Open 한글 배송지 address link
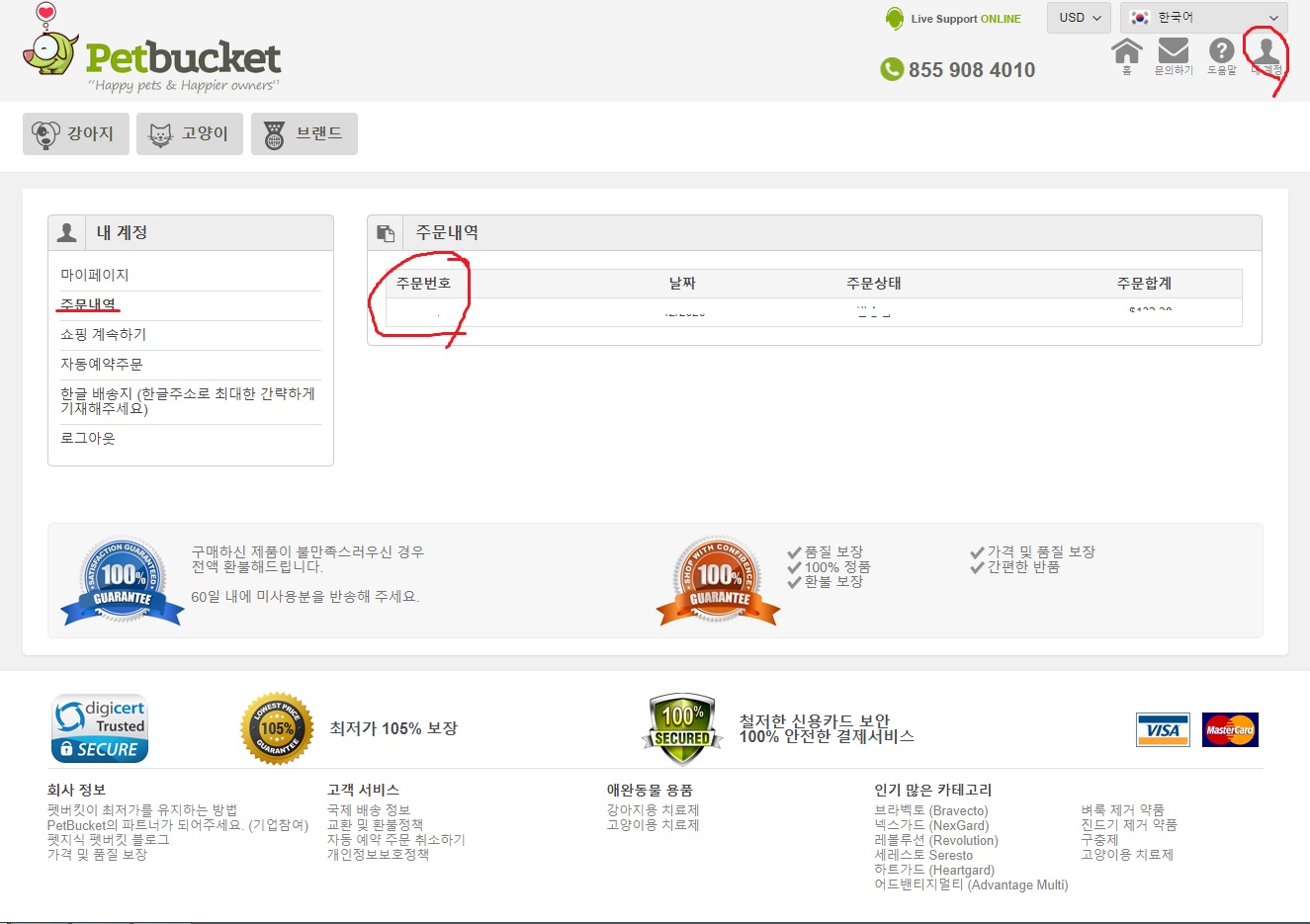The width and height of the screenshot is (1310, 924). pyautogui.click(x=188, y=400)
